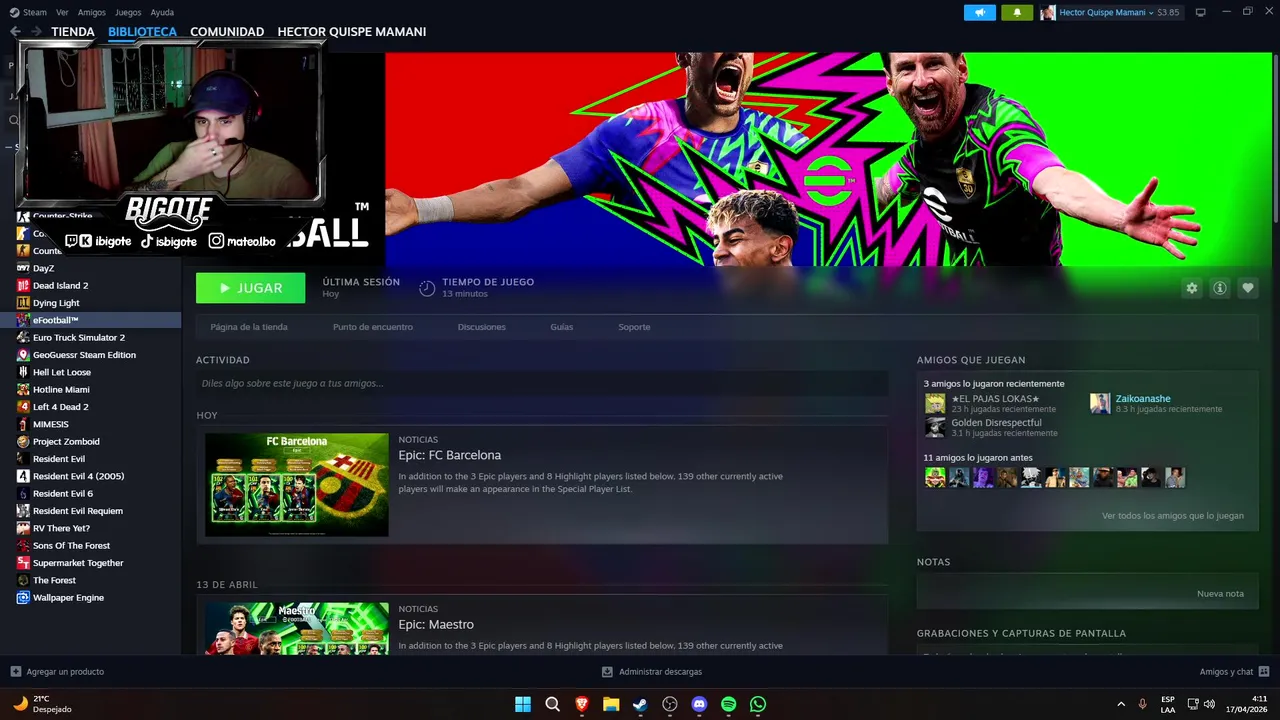
Task: Open Soporte tab
Action: click(x=634, y=327)
